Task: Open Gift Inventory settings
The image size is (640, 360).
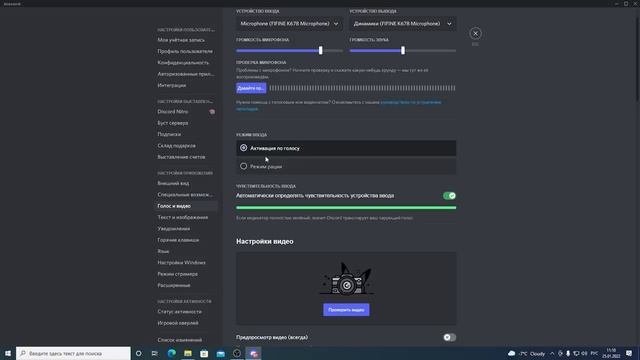Action: (176, 146)
